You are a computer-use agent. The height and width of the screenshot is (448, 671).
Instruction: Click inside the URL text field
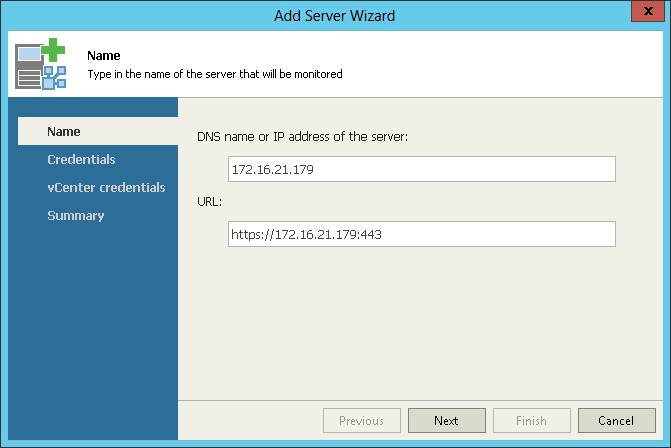(x=422, y=234)
